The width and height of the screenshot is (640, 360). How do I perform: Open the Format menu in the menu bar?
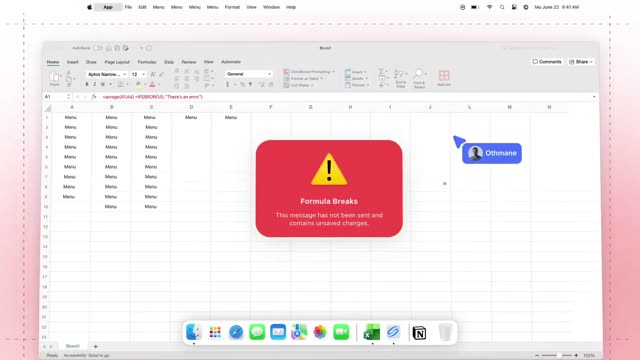click(232, 7)
